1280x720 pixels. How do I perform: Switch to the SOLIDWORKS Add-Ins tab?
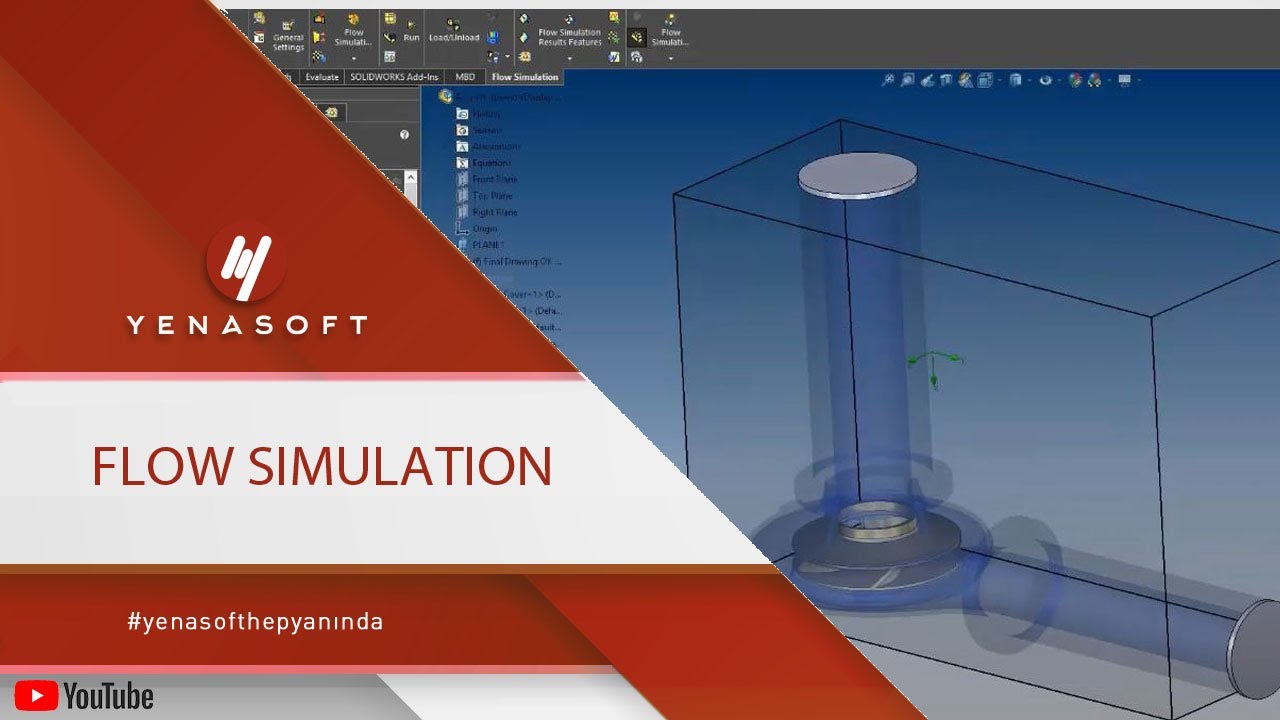coord(394,77)
